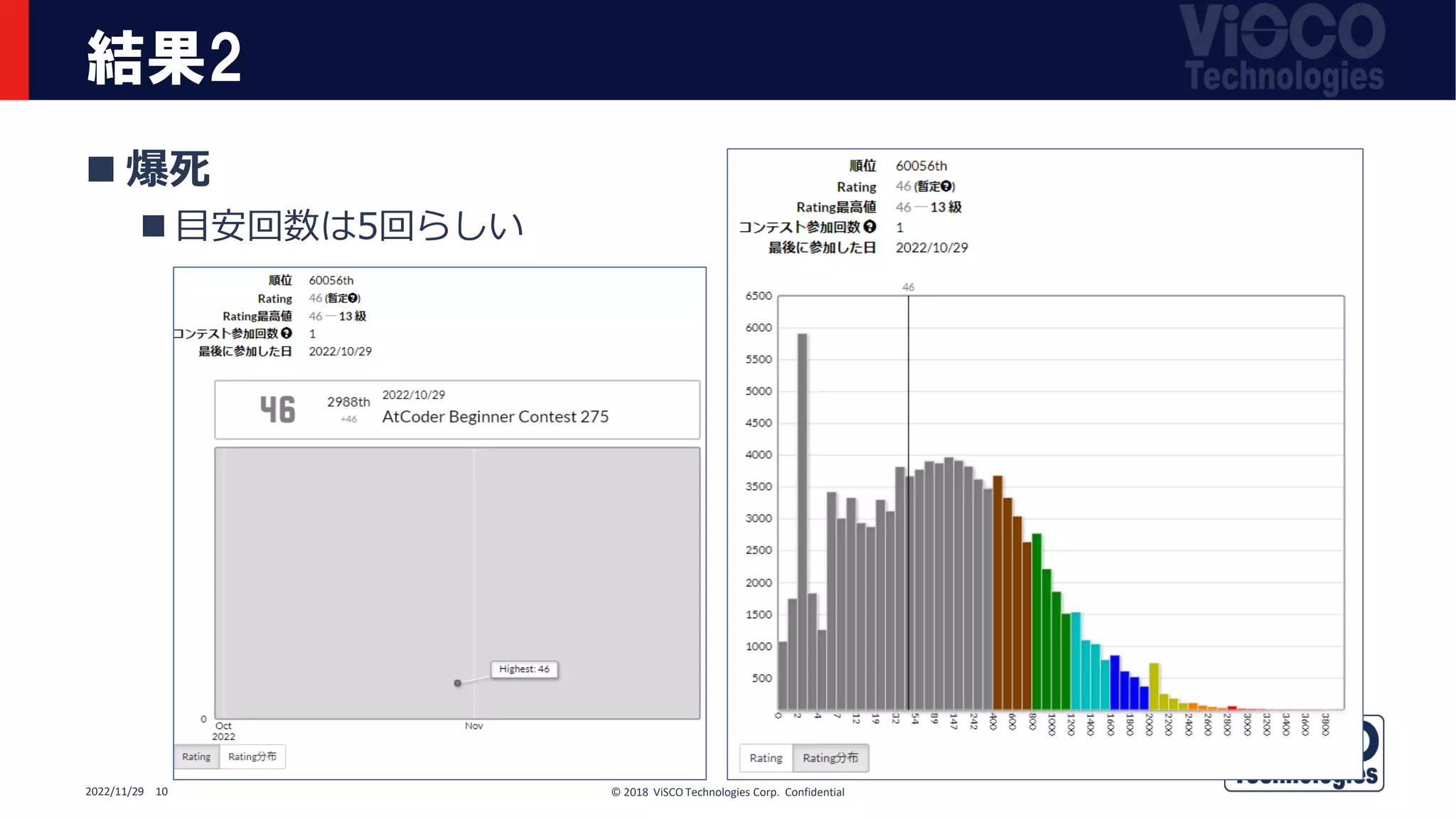Click the 目安回数は5回らしい bullet text
Screen dimensions: 1456x819
(x=349, y=225)
